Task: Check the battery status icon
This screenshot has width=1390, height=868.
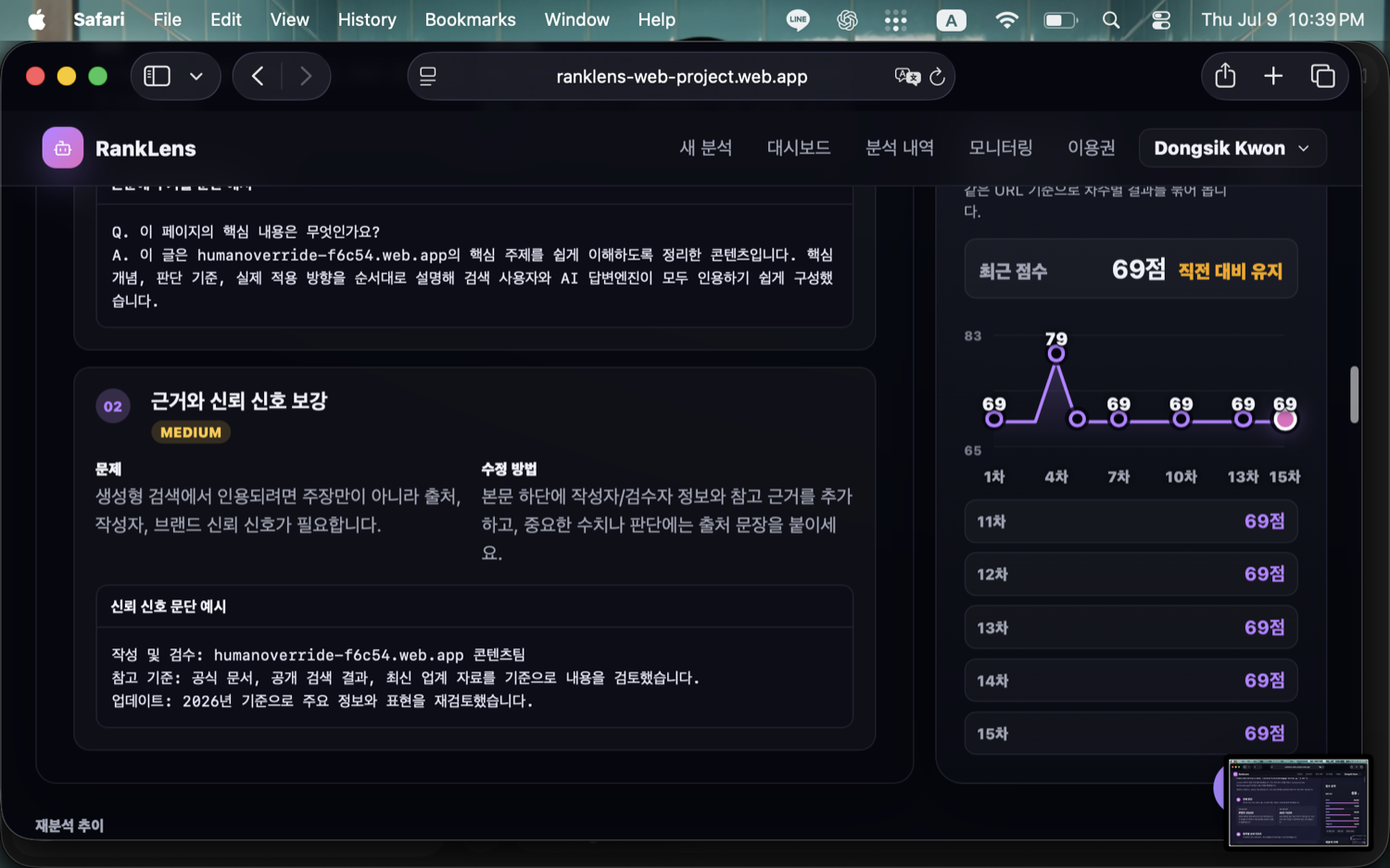Action: (x=1060, y=19)
